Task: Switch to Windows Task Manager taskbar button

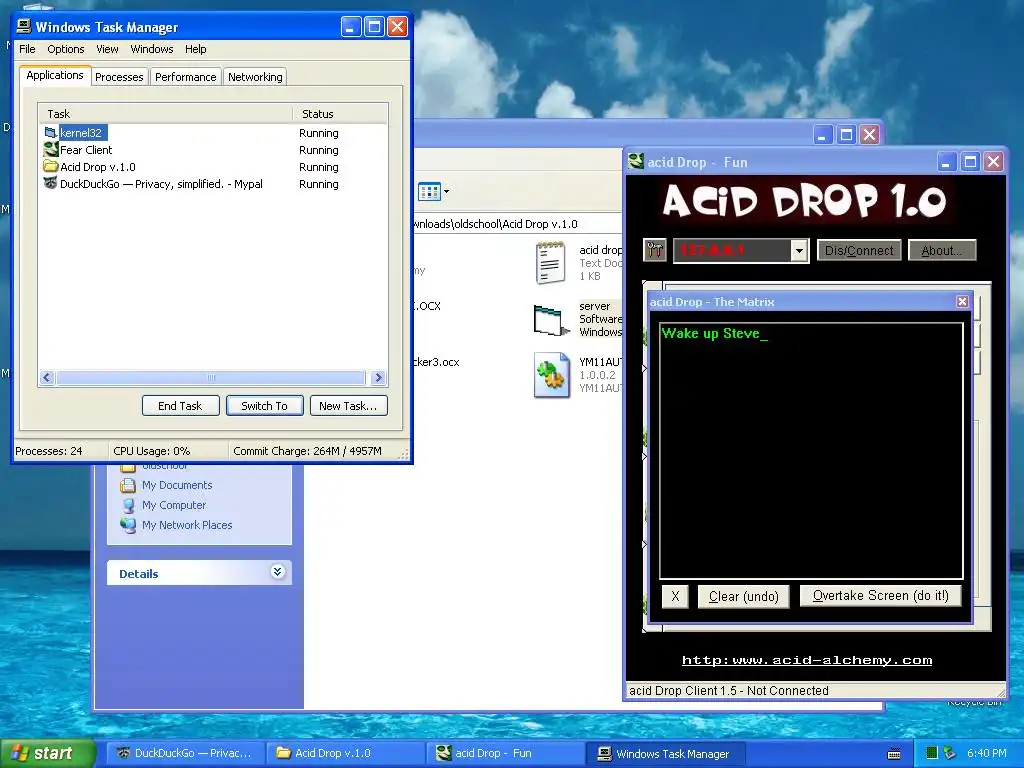Action: (667, 754)
